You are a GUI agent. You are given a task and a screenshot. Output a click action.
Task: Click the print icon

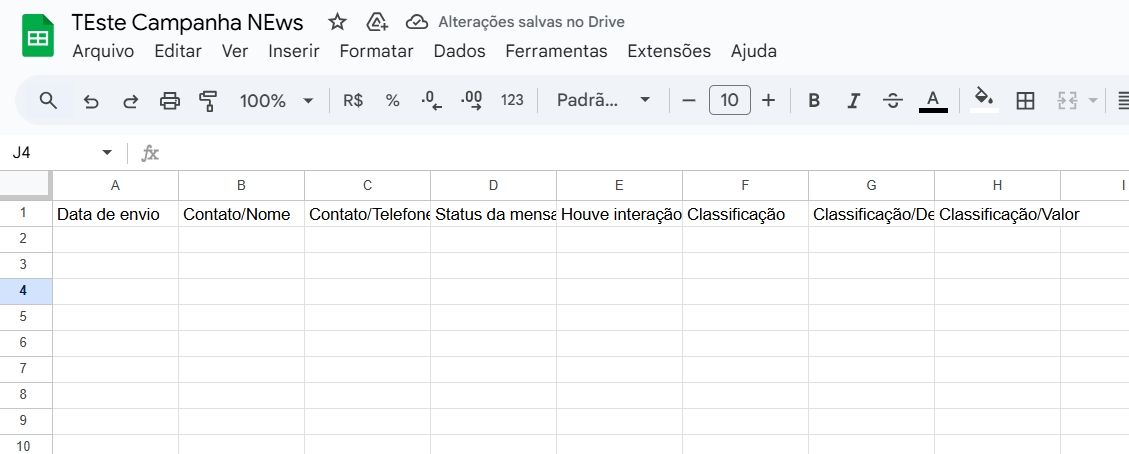pyautogui.click(x=170, y=100)
